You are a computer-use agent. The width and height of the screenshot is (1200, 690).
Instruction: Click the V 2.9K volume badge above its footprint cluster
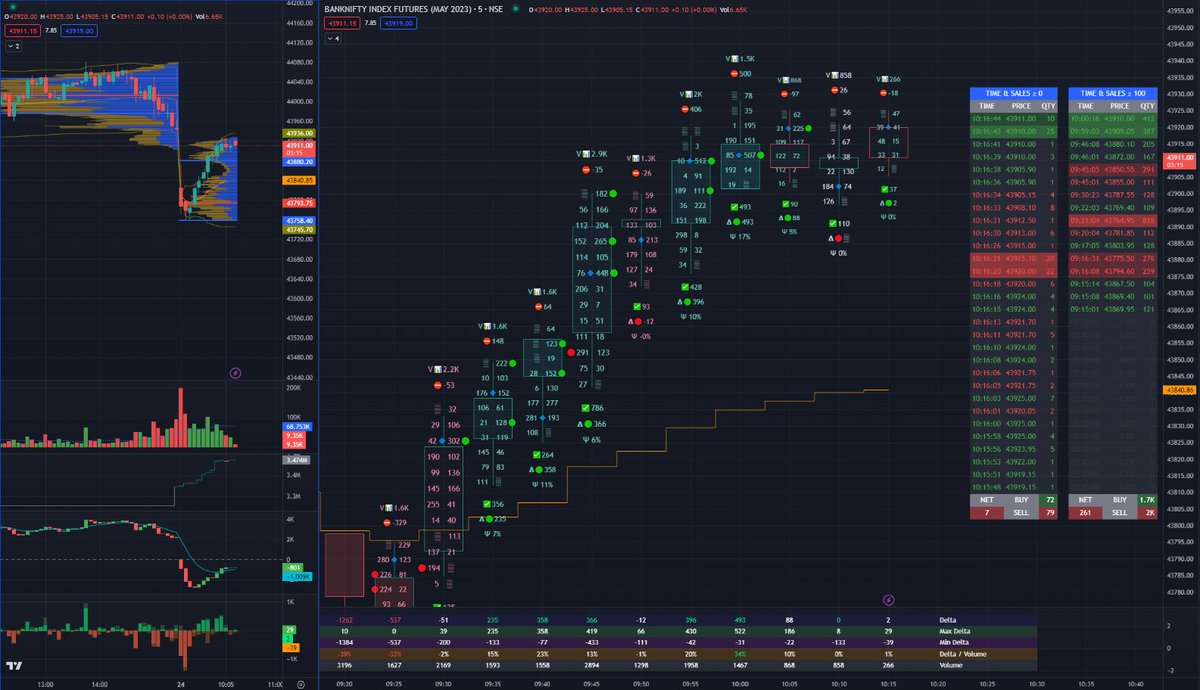[590, 155]
